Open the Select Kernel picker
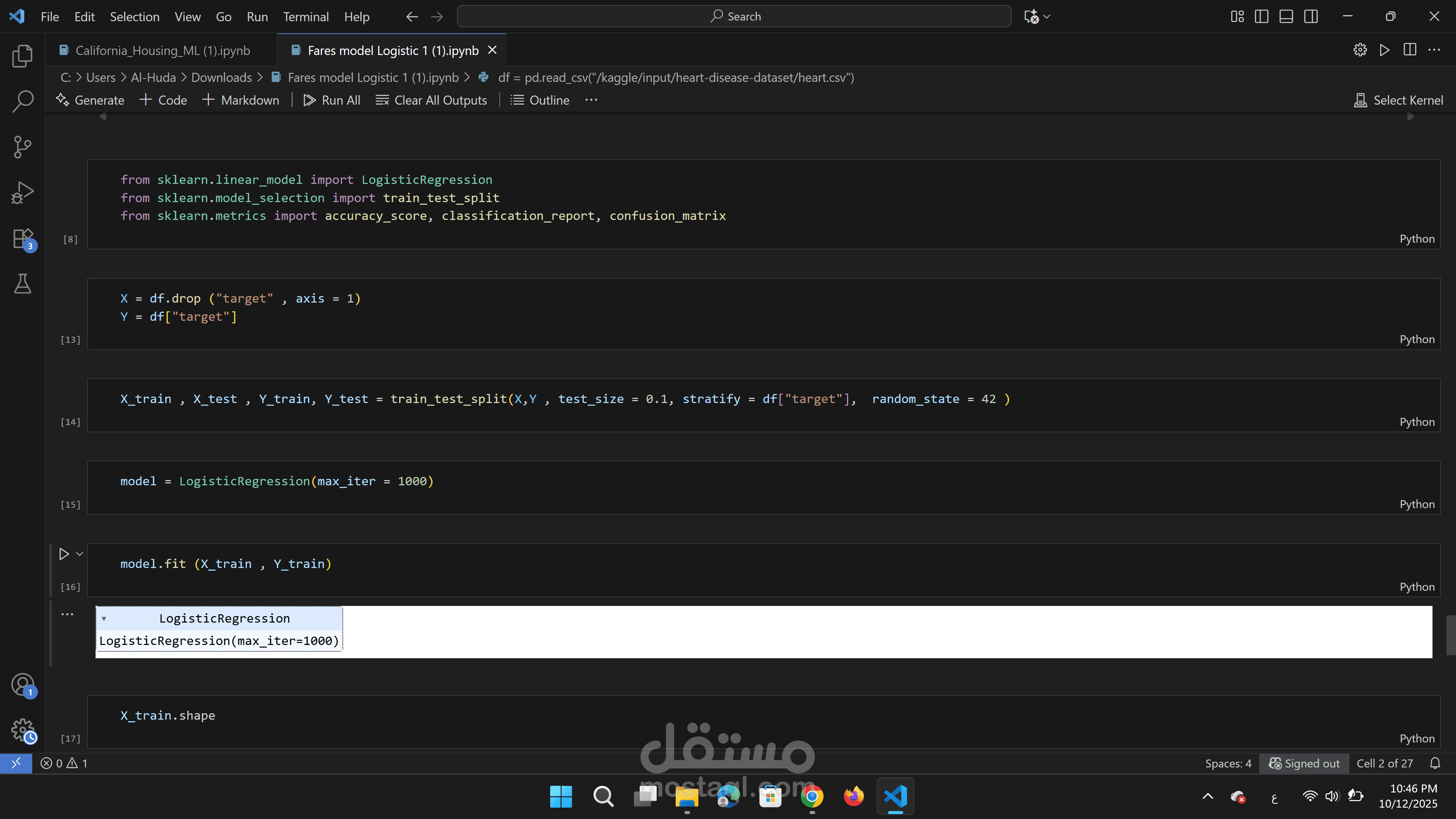This screenshot has width=1456, height=819. click(x=1398, y=100)
